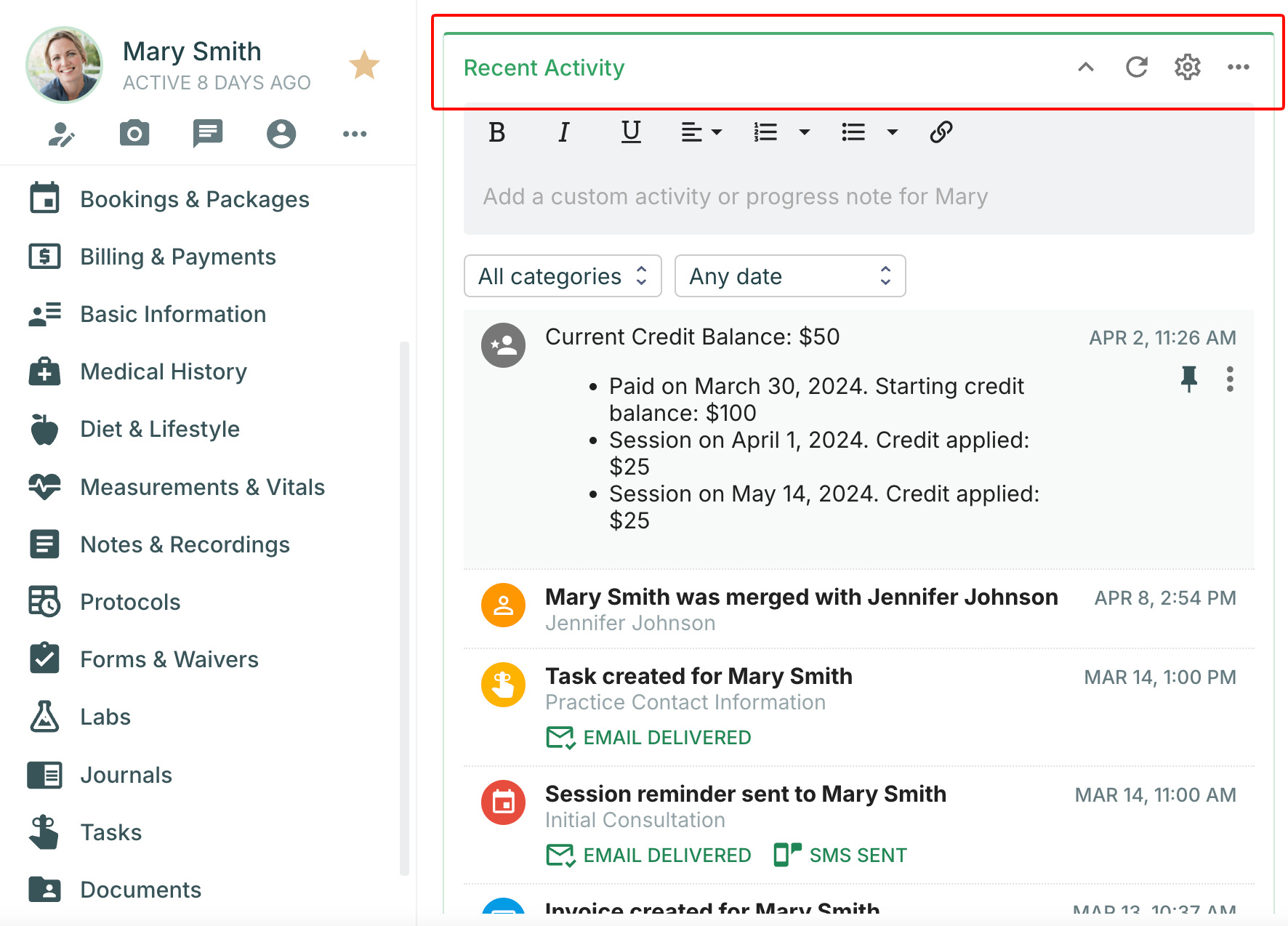The height and width of the screenshot is (926, 1288).
Task: Click the custom activity note input field
Action: point(858,197)
